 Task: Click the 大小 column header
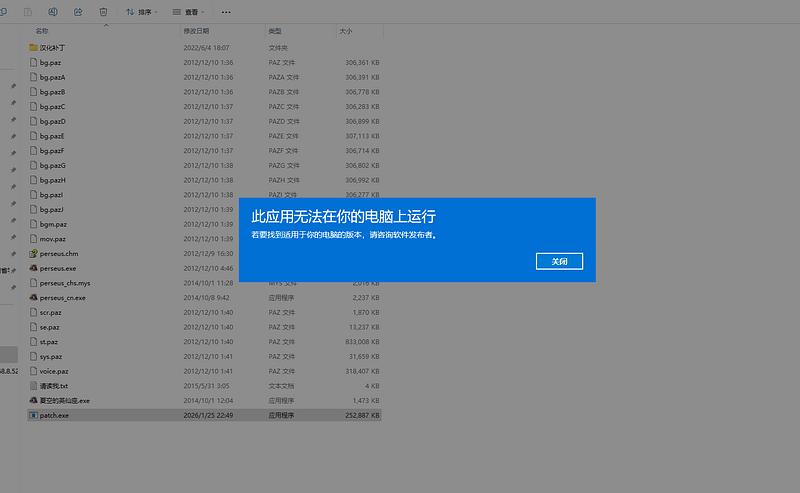coord(346,31)
